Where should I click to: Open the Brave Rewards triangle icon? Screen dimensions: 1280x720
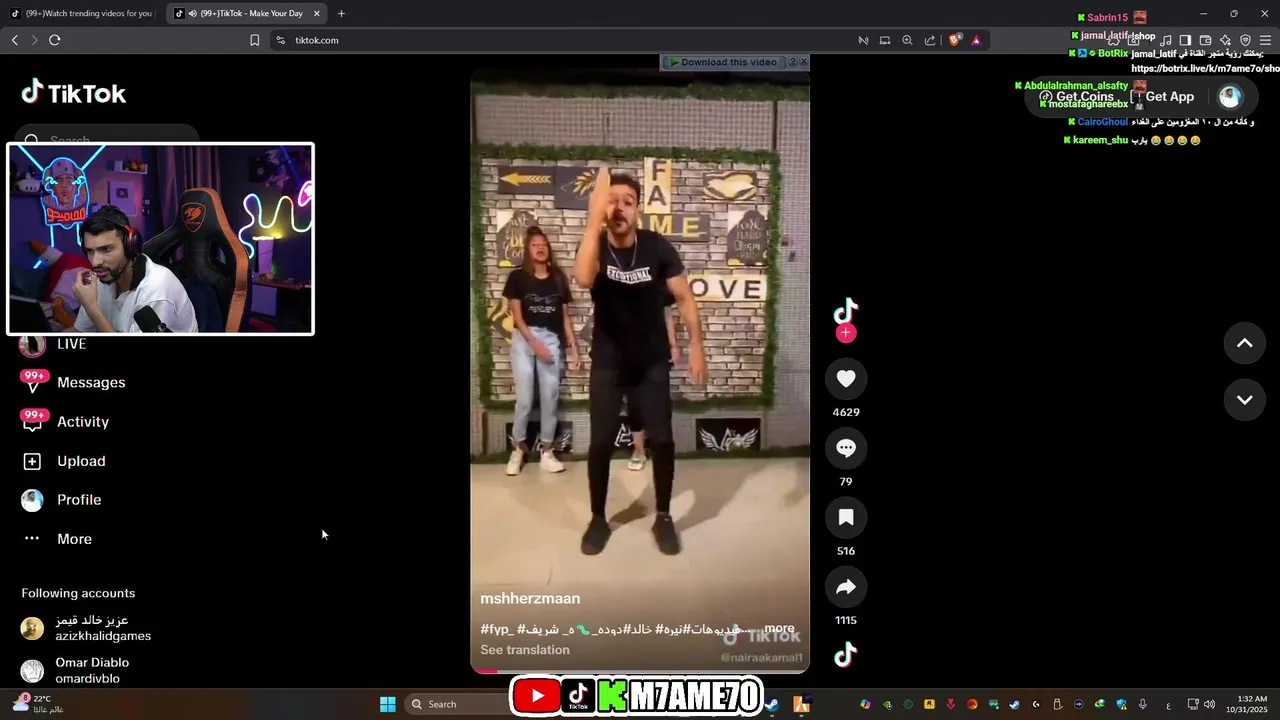click(976, 40)
